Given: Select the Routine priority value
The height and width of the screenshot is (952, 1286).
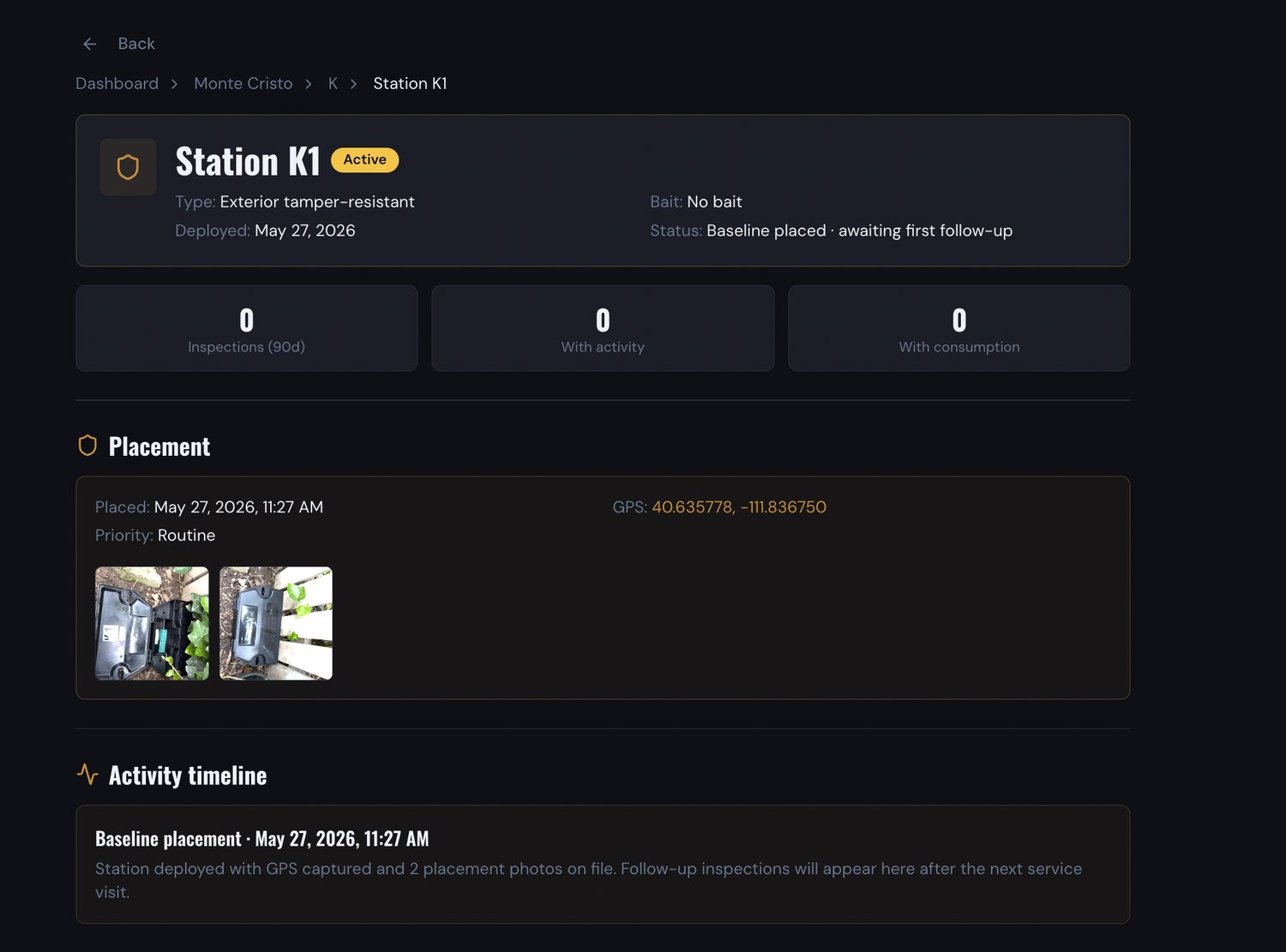Looking at the screenshot, I should click(186, 536).
